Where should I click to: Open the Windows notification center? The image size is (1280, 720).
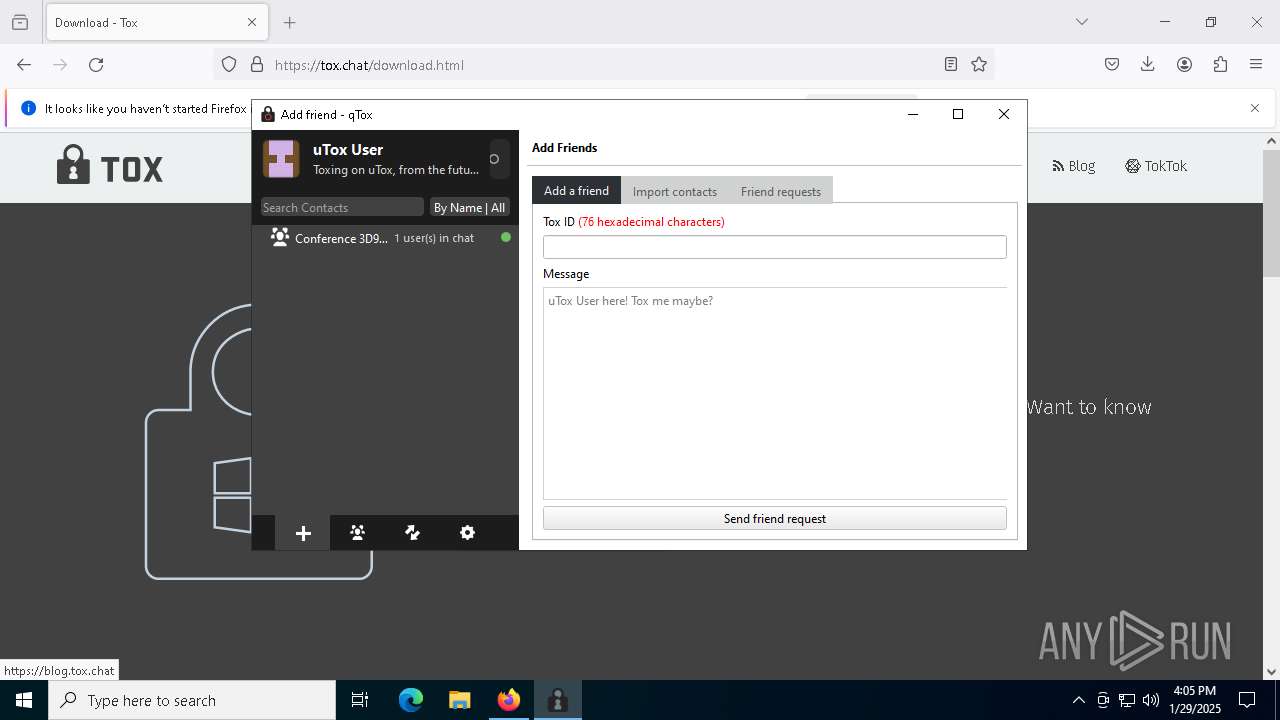coord(1247,700)
